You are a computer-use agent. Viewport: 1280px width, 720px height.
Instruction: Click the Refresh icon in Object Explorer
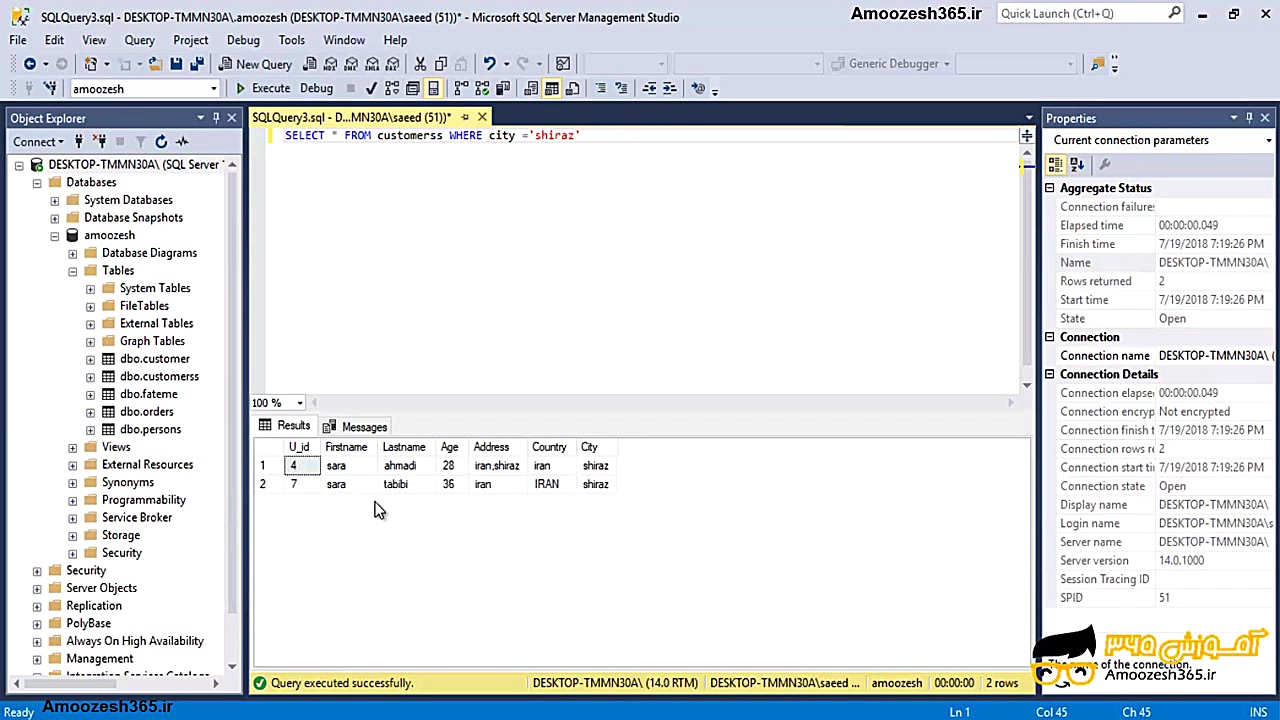(161, 142)
